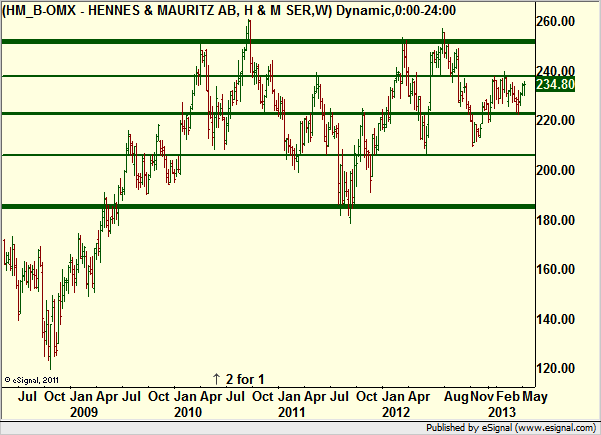
Task: Click the 160.00 price axis label
Action: (555, 269)
